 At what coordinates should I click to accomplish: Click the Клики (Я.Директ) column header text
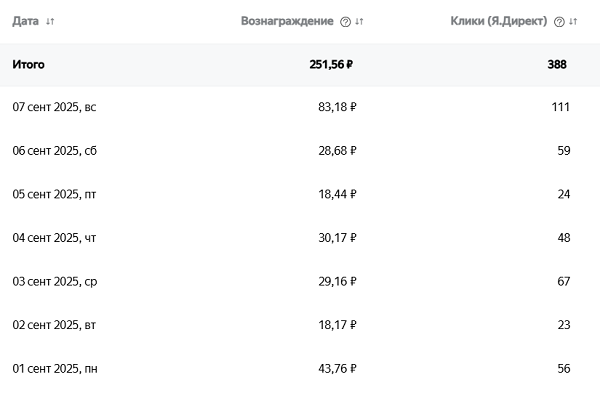(x=499, y=21)
